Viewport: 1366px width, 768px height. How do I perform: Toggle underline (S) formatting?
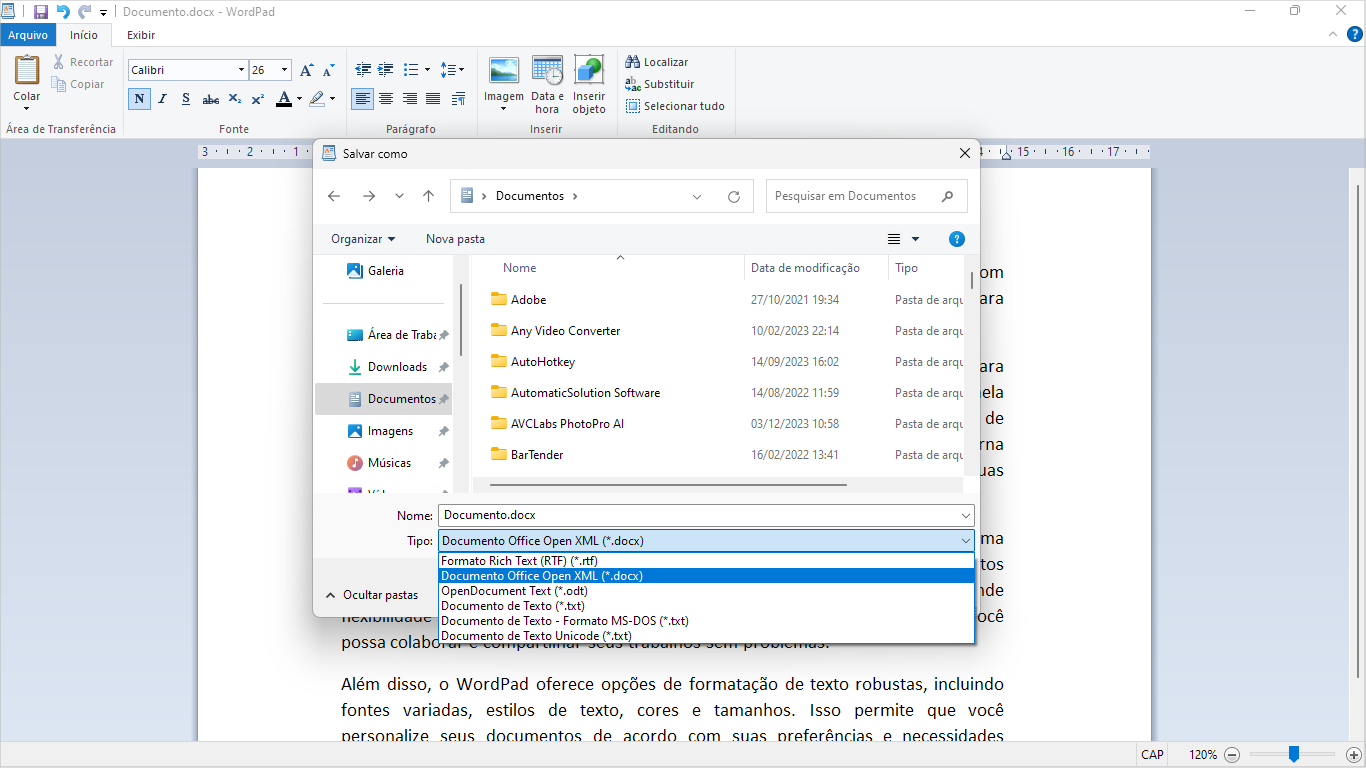click(x=186, y=99)
